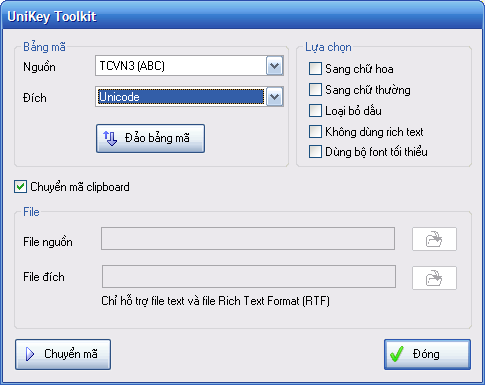The width and height of the screenshot is (485, 385).
Task: Click the swap arrows icon on Đảo bảng mã
Action: 110,138
